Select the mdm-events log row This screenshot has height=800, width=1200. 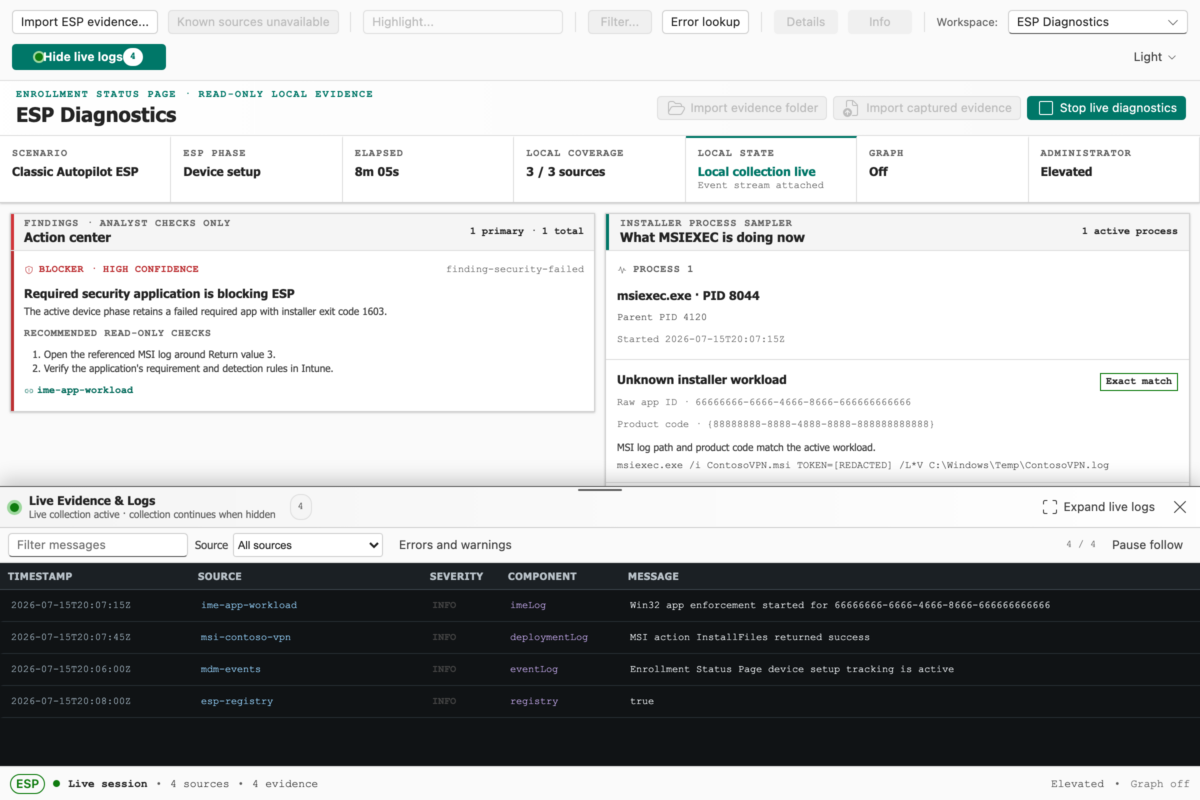[x=600, y=669]
